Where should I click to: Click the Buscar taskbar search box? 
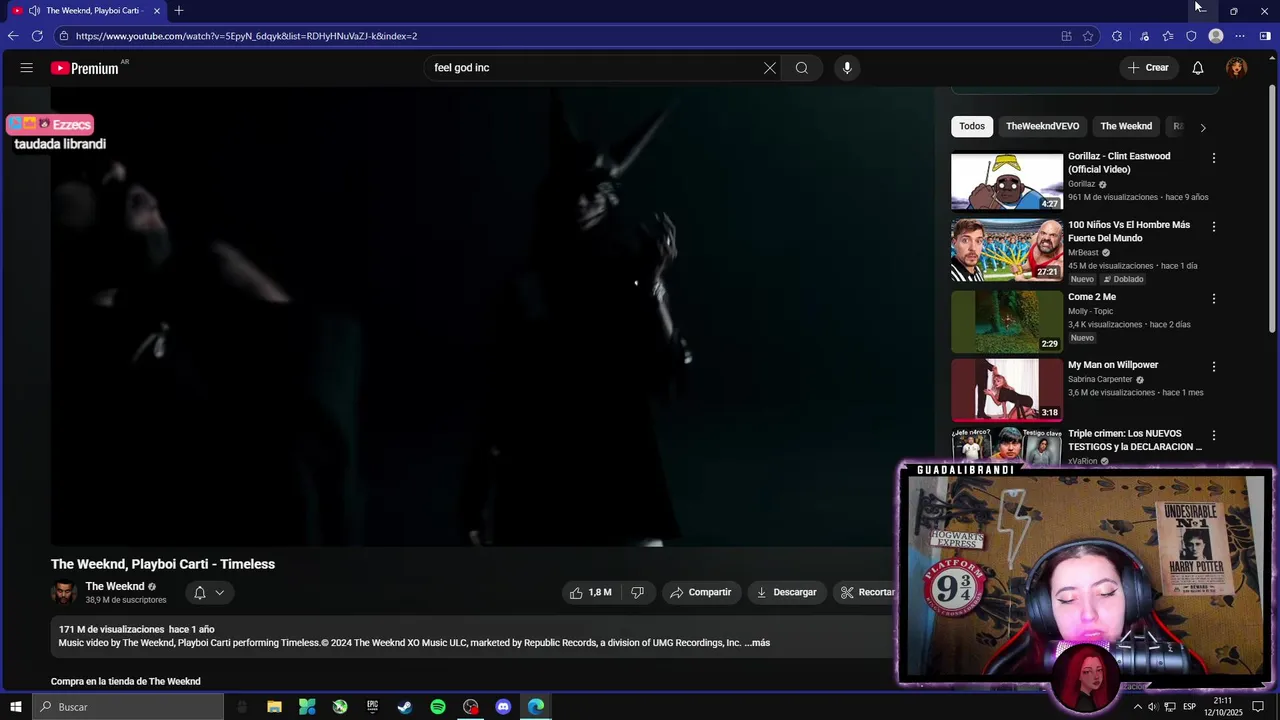[x=128, y=707]
